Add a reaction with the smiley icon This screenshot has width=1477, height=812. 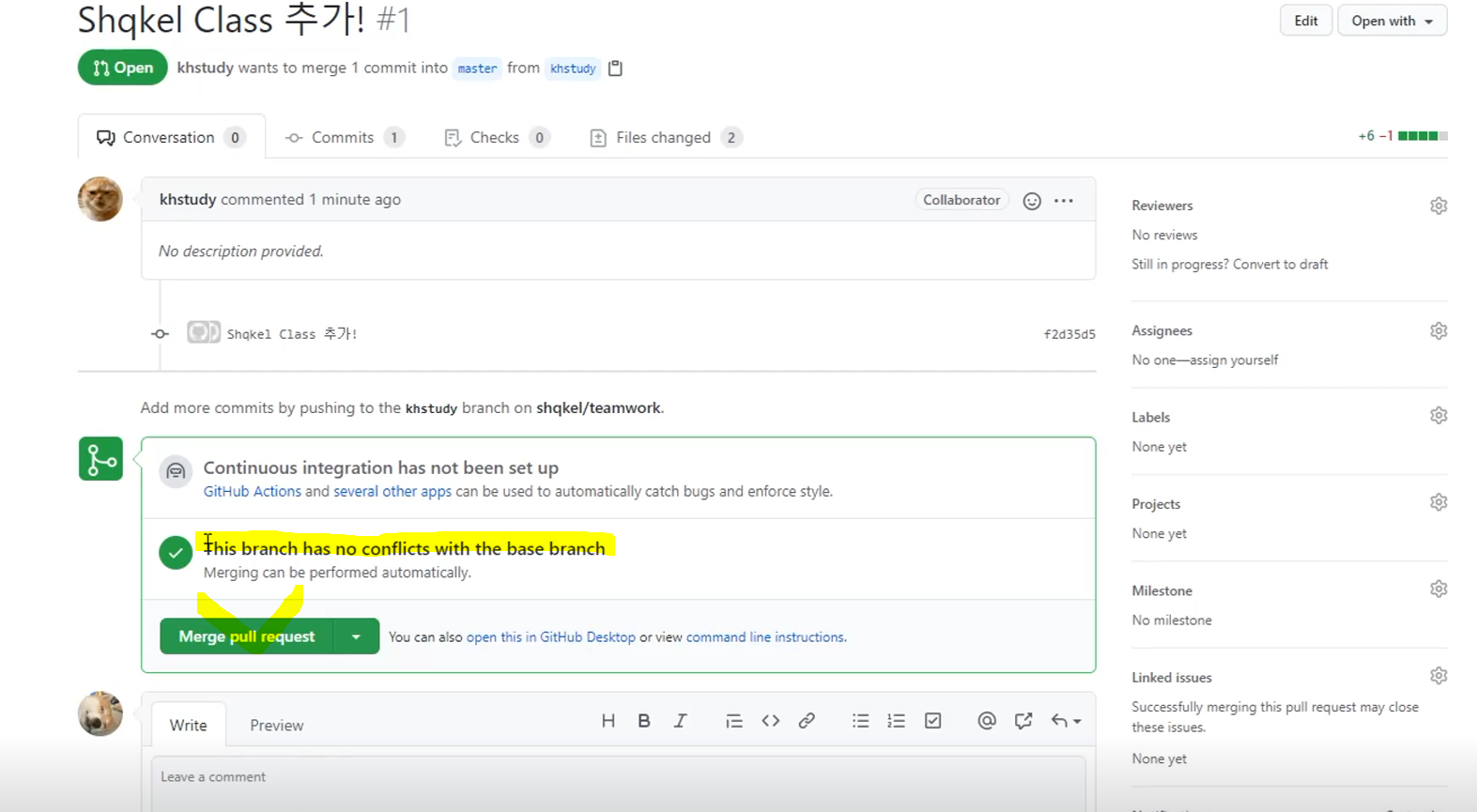[x=1032, y=201]
